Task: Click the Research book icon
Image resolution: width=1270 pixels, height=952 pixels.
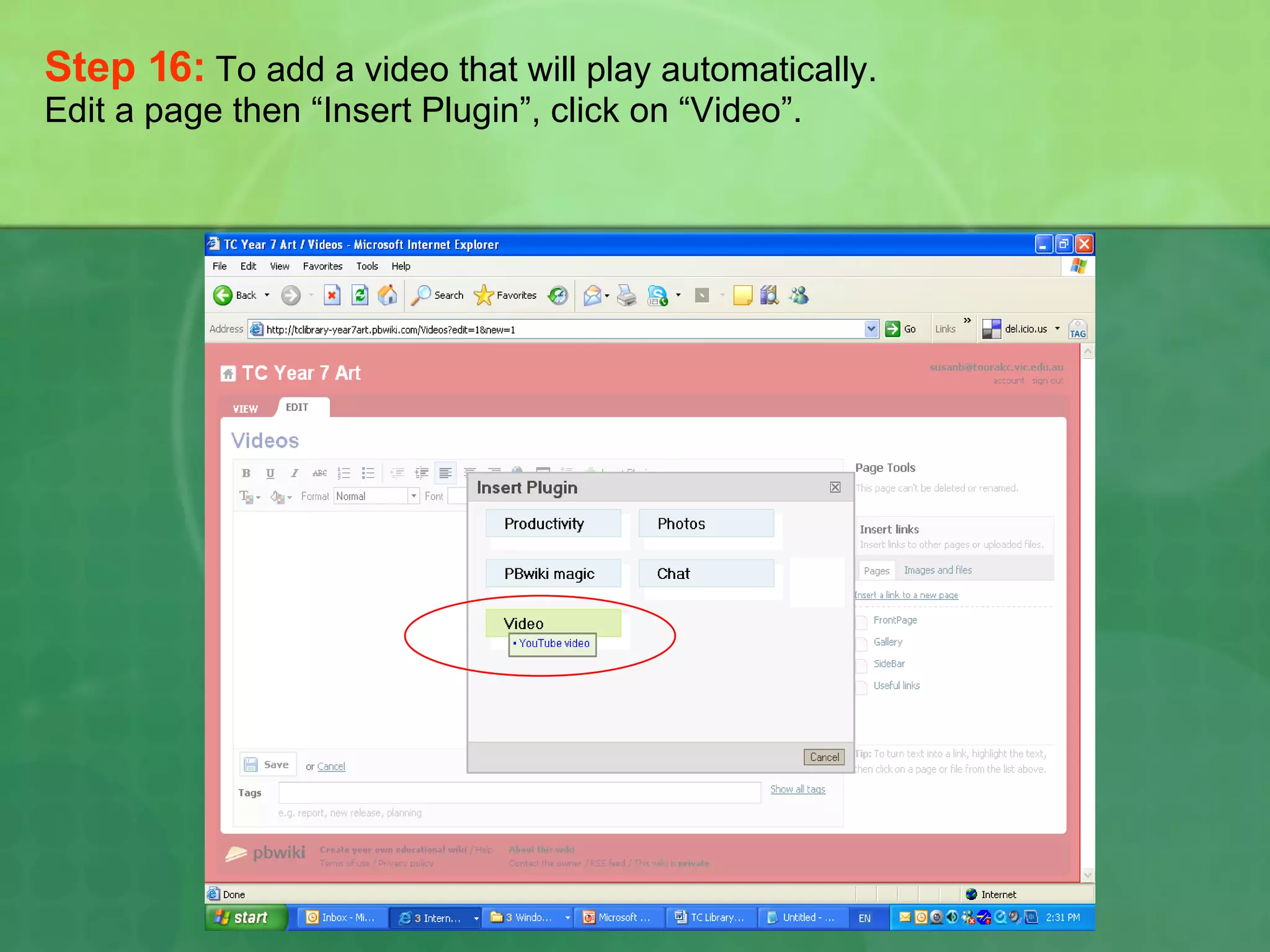Action: pos(769,296)
